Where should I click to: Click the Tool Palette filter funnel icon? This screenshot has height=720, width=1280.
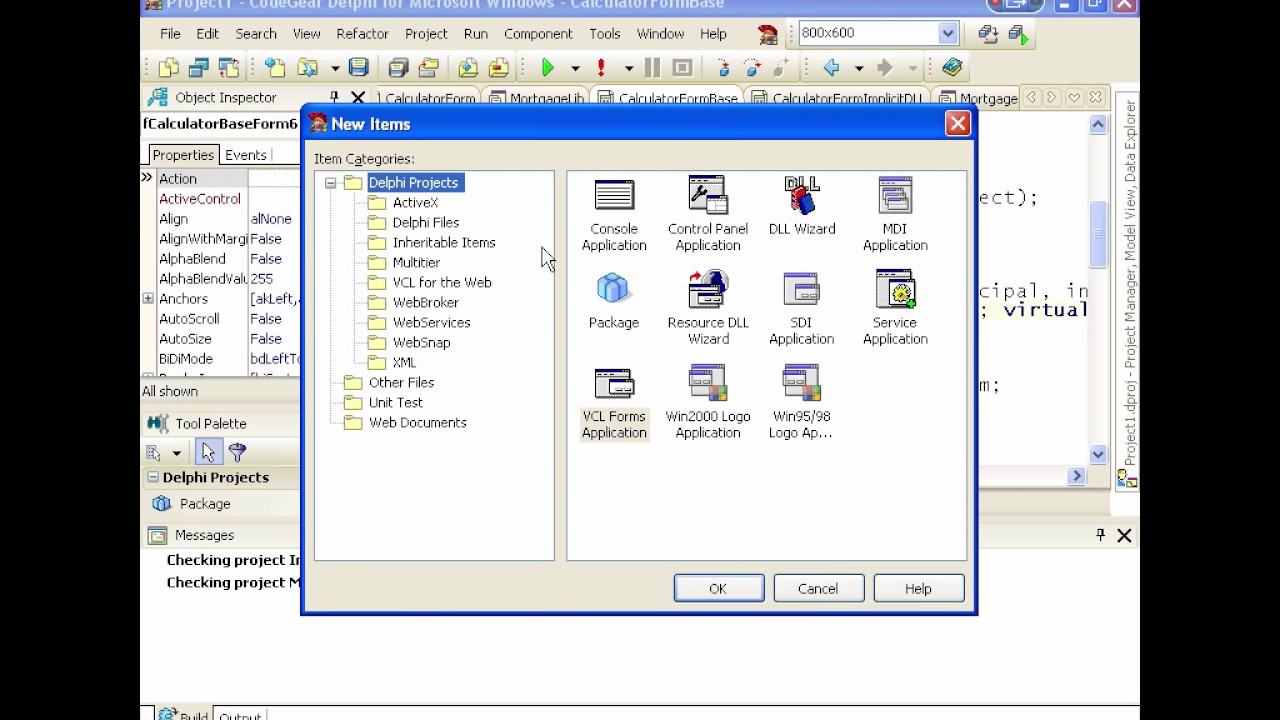pos(237,452)
